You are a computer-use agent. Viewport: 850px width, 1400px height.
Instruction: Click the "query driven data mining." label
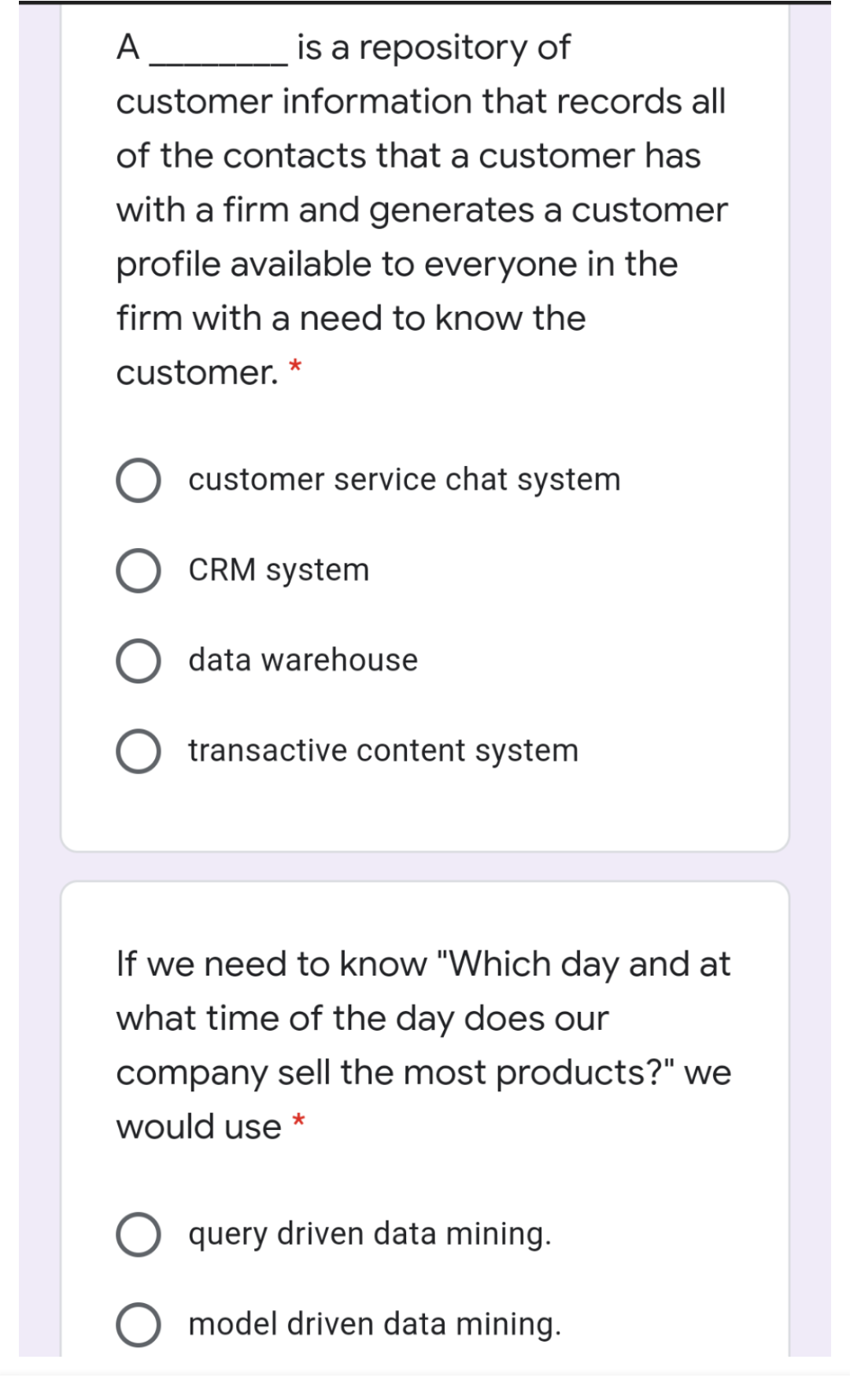pos(370,1234)
